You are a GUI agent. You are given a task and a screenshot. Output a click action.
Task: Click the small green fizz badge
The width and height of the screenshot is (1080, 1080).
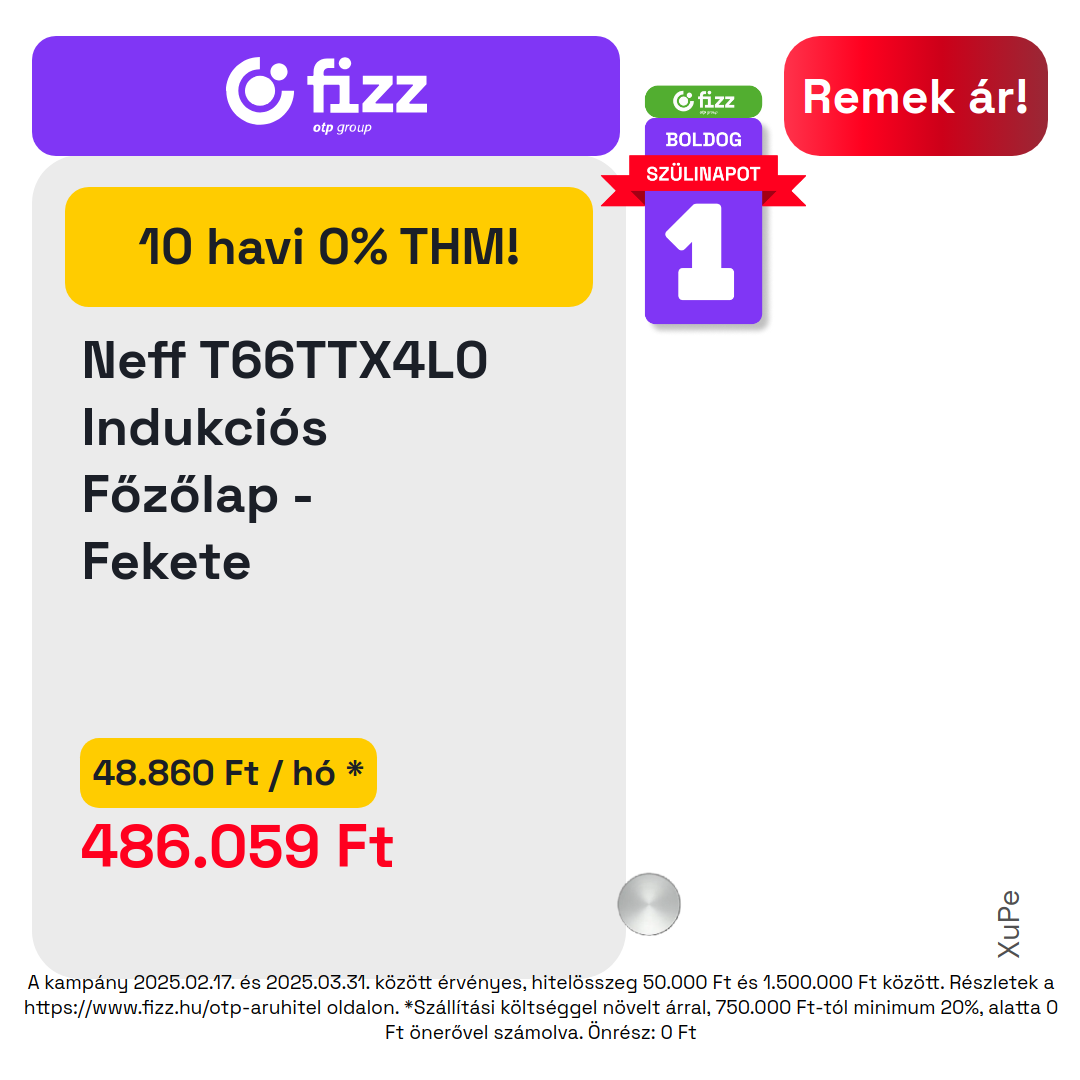[x=703, y=101]
